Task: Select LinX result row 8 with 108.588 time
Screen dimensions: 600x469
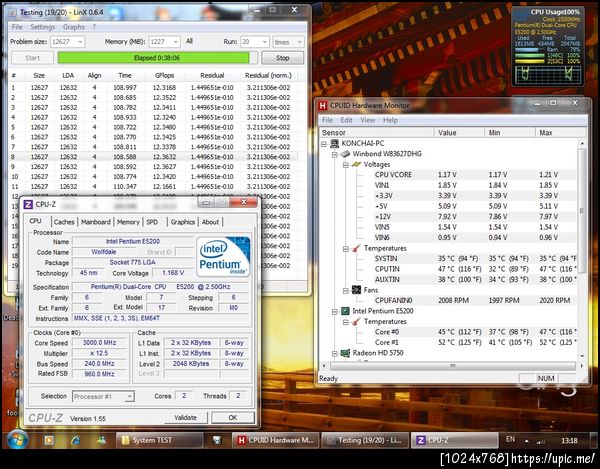Action: click(x=153, y=156)
